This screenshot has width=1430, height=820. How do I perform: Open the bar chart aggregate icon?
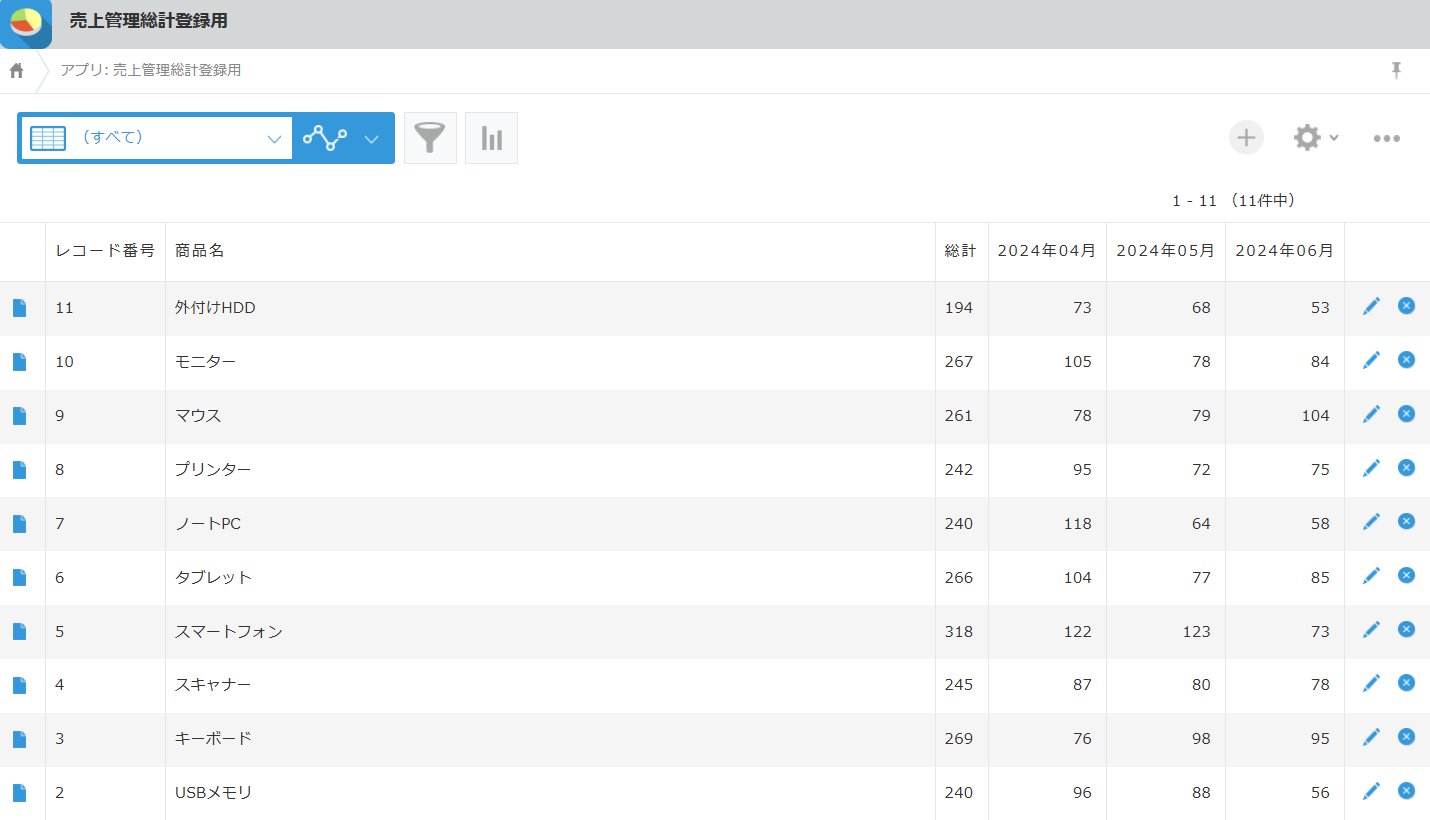pyautogui.click(x=491, y=138)
